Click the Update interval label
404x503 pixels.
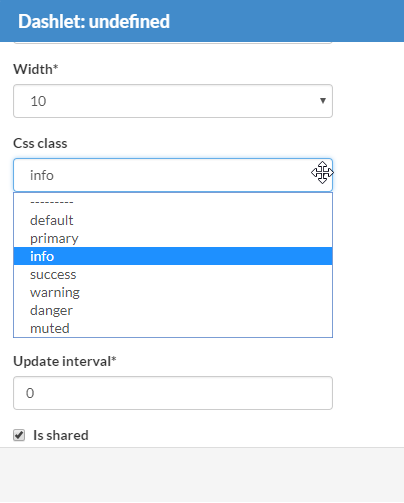click(65, 361)
